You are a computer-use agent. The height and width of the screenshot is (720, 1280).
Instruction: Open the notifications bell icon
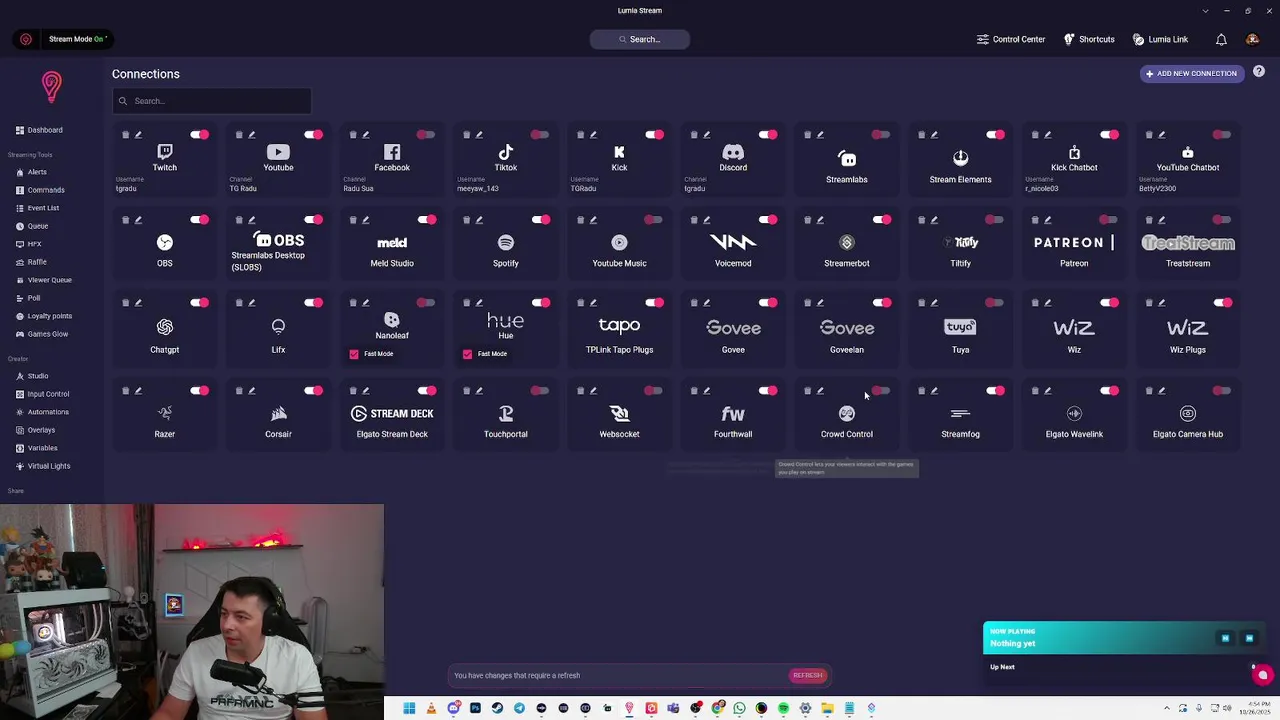click(x=1221, y=39)
